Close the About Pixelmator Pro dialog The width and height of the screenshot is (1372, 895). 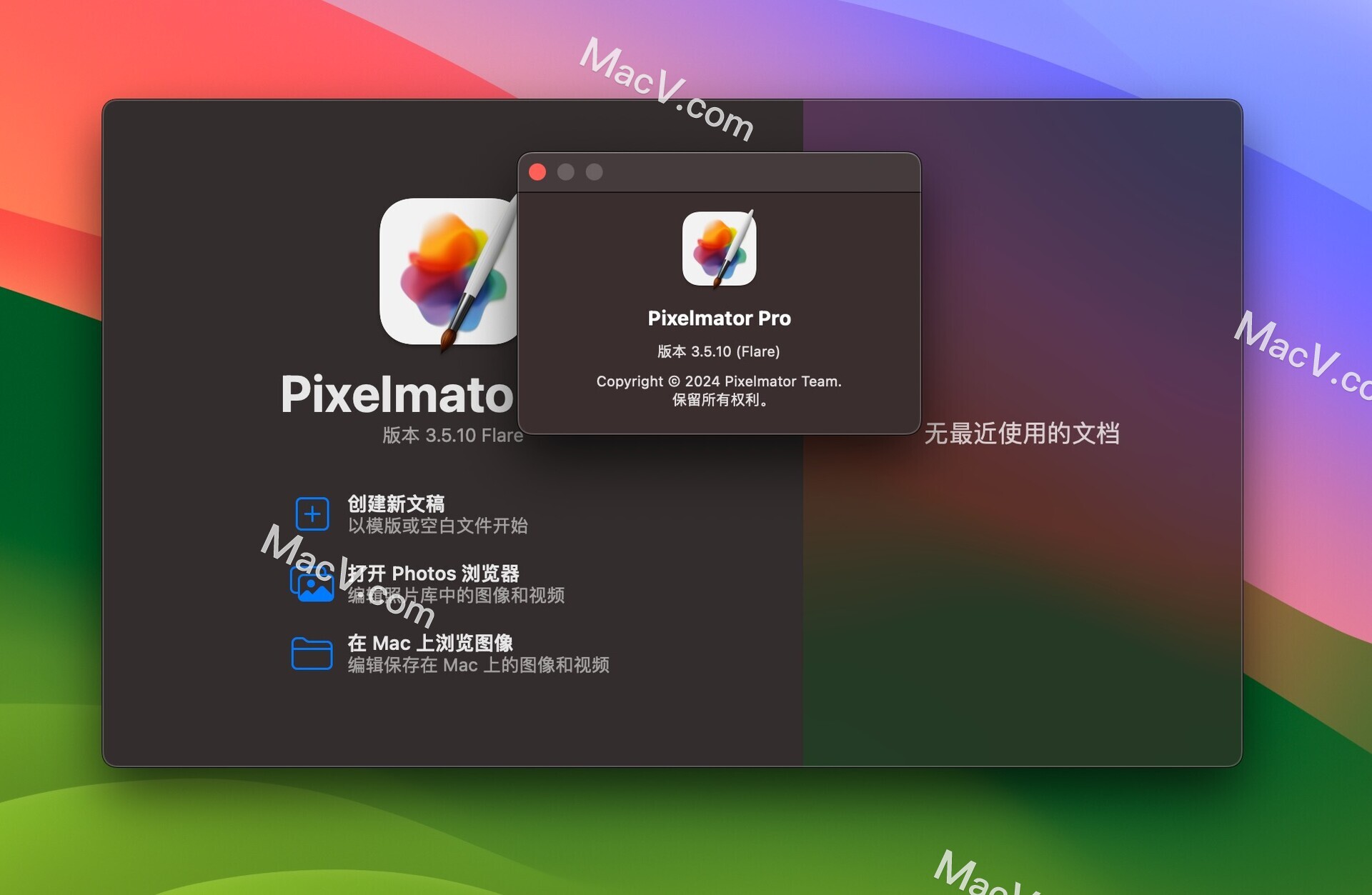coord(537,172)
